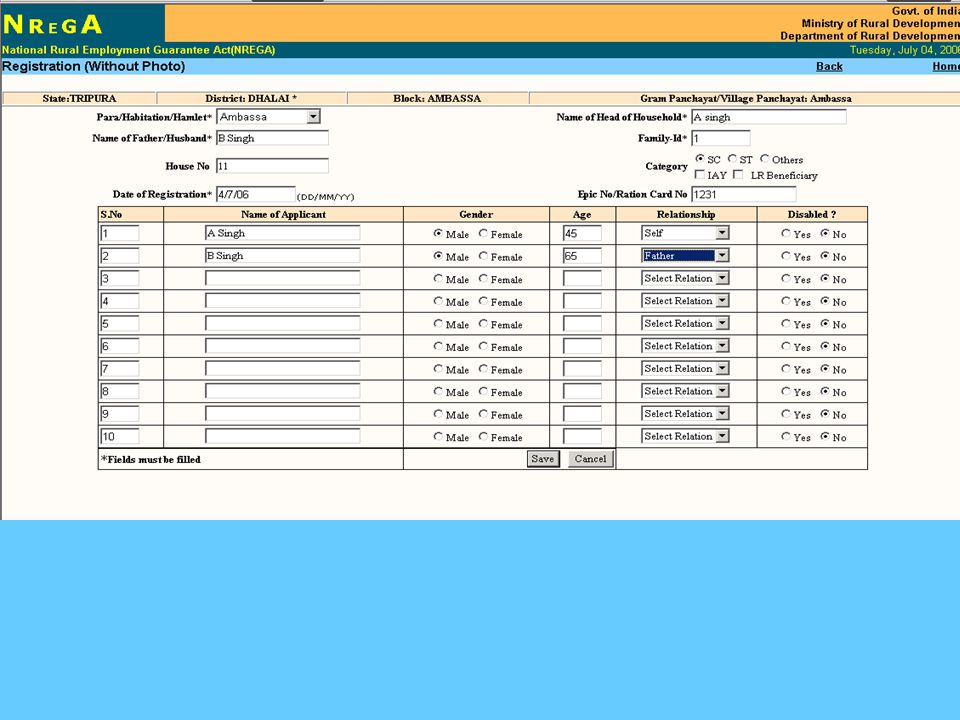Select Male gender in row 7
Screen dimensions: 960x720
point(438,369)
